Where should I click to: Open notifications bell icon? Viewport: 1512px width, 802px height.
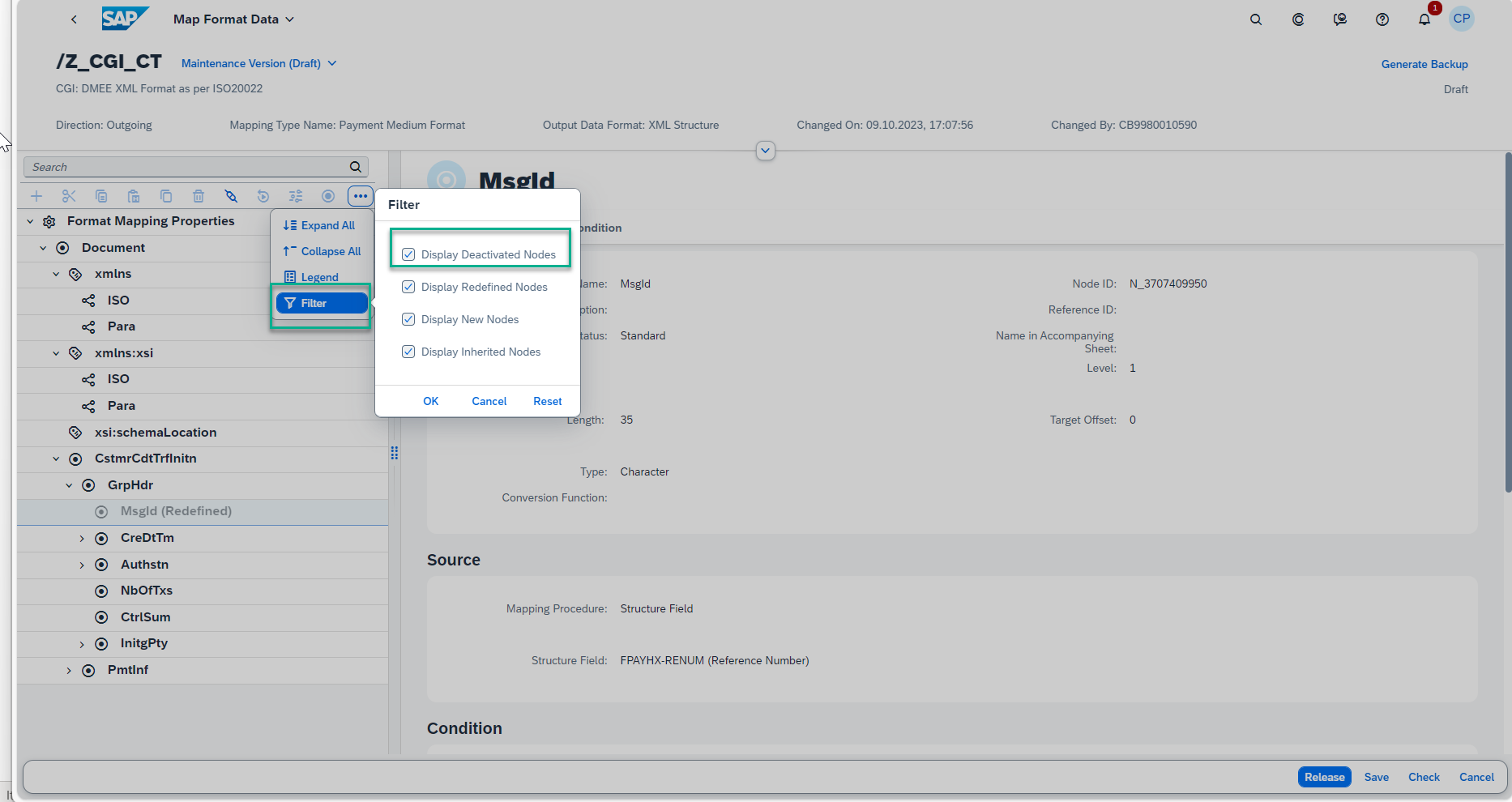pos(1424,19)
